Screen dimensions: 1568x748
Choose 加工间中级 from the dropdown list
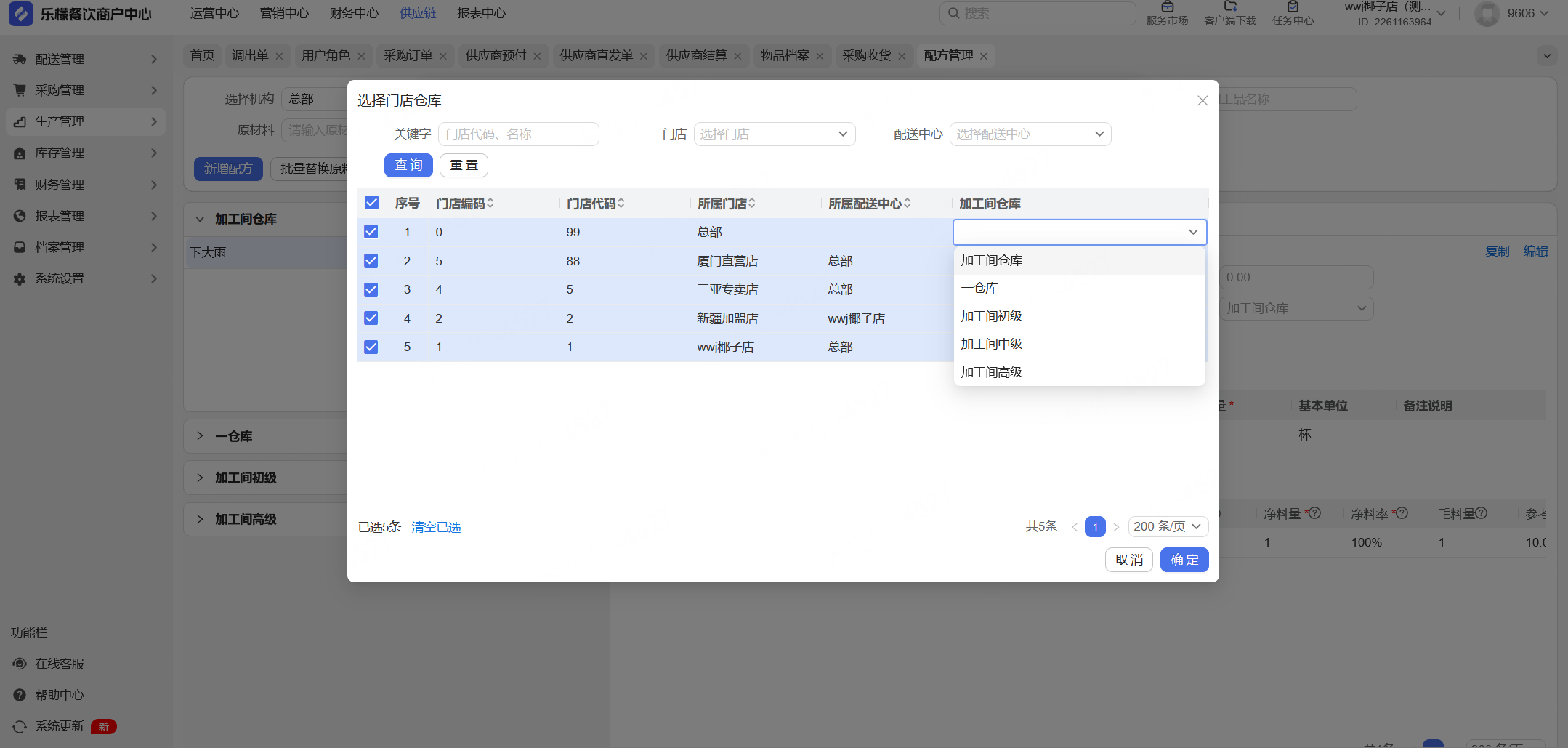point(1080,344)
